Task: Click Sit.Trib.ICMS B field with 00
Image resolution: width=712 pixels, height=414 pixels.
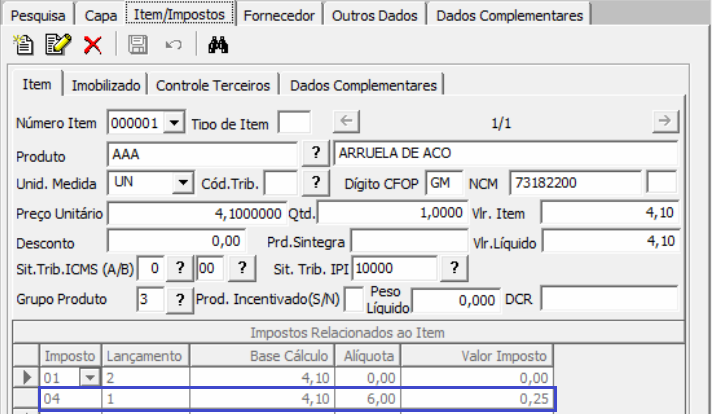Action: click(210, 268)
